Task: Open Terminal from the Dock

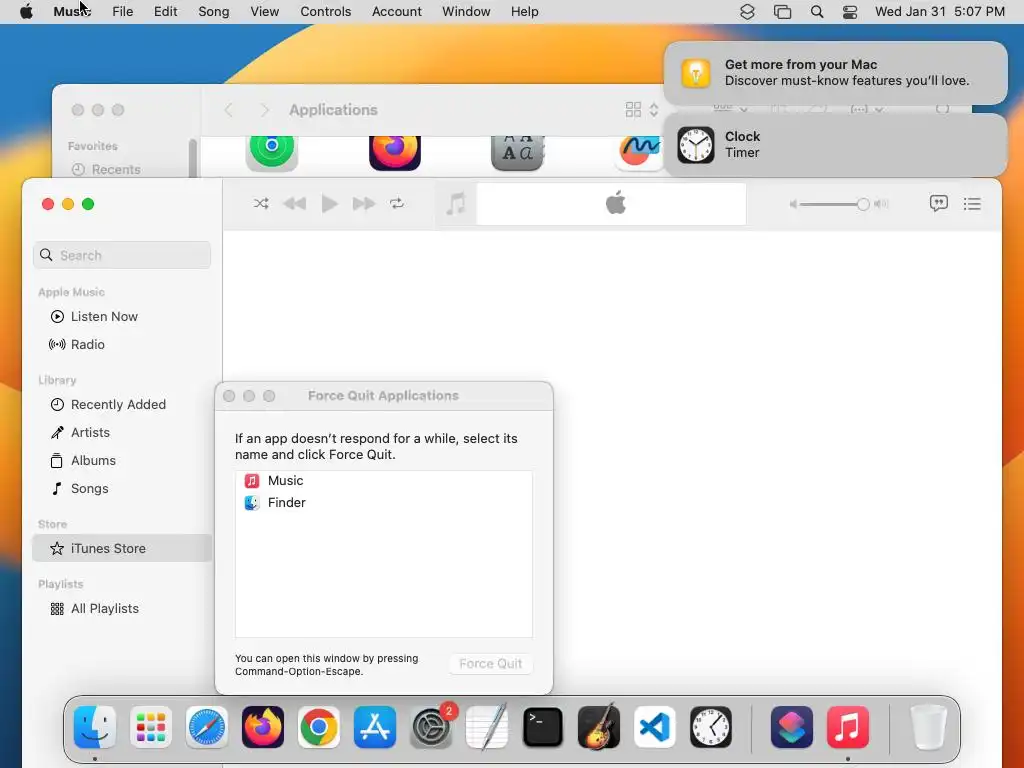Action: (543, 727)
